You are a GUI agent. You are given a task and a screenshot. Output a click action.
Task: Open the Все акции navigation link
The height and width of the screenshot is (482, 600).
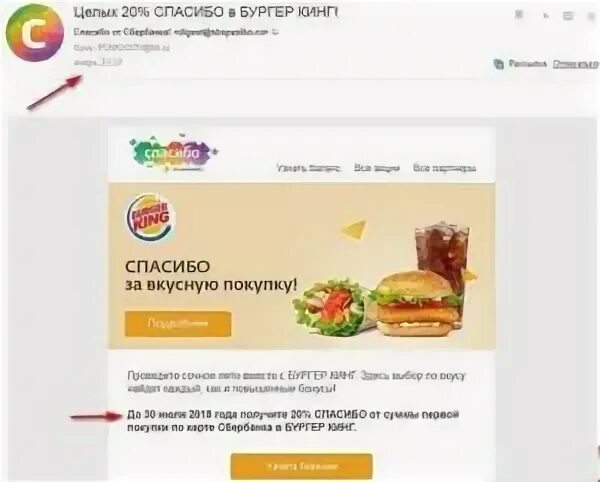click(x=377, y=168)
